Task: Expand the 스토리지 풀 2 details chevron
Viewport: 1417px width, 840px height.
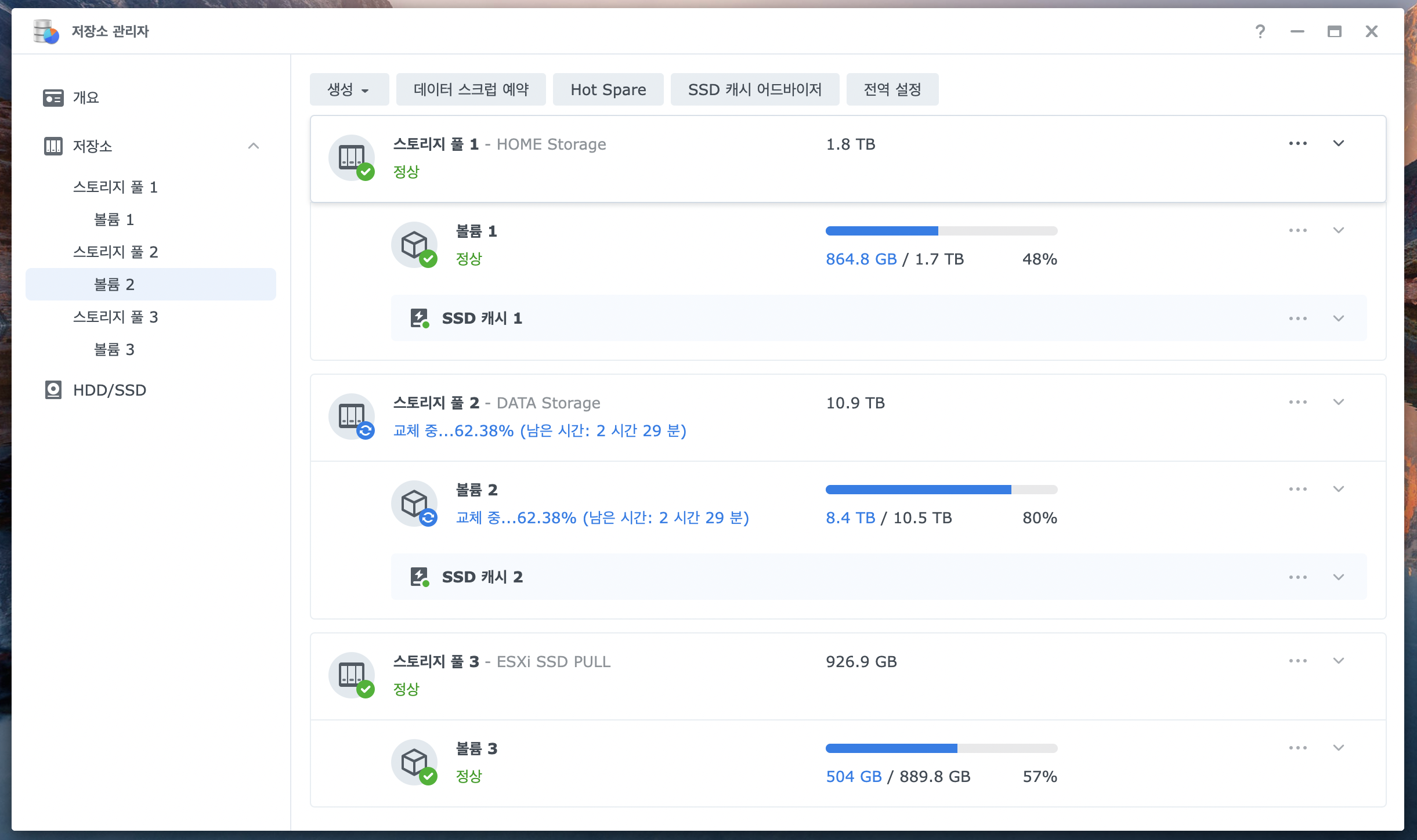Action: (1338, 402)
